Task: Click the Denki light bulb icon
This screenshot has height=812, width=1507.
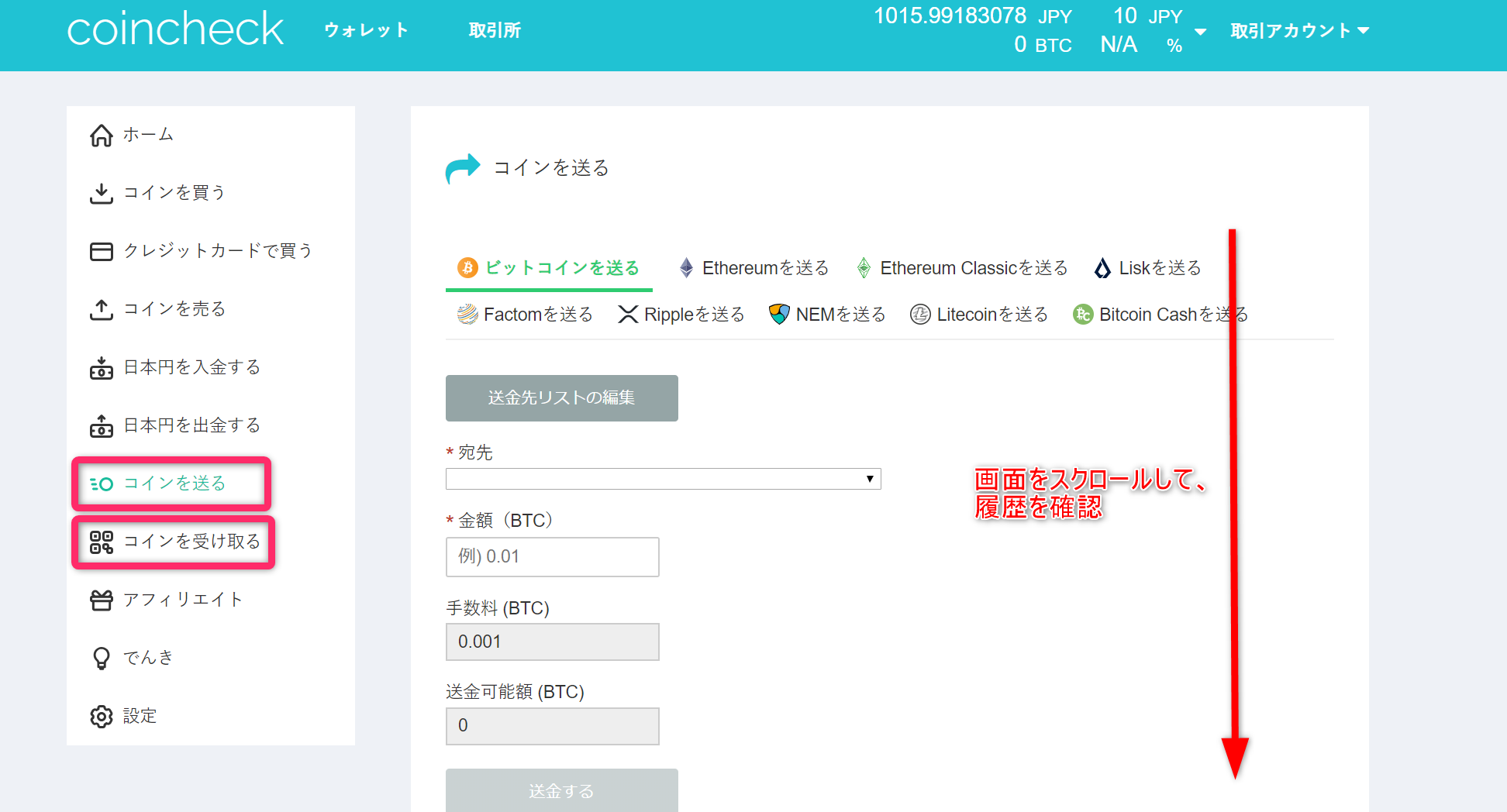Action: click(102, 658)
